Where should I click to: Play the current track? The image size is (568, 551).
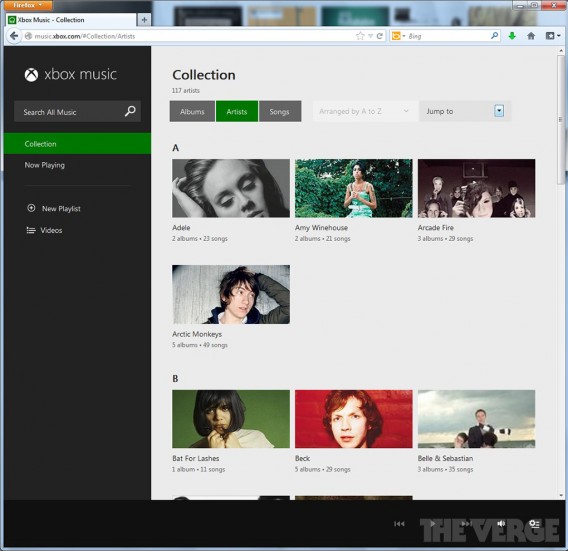click(x=432, y=523)
